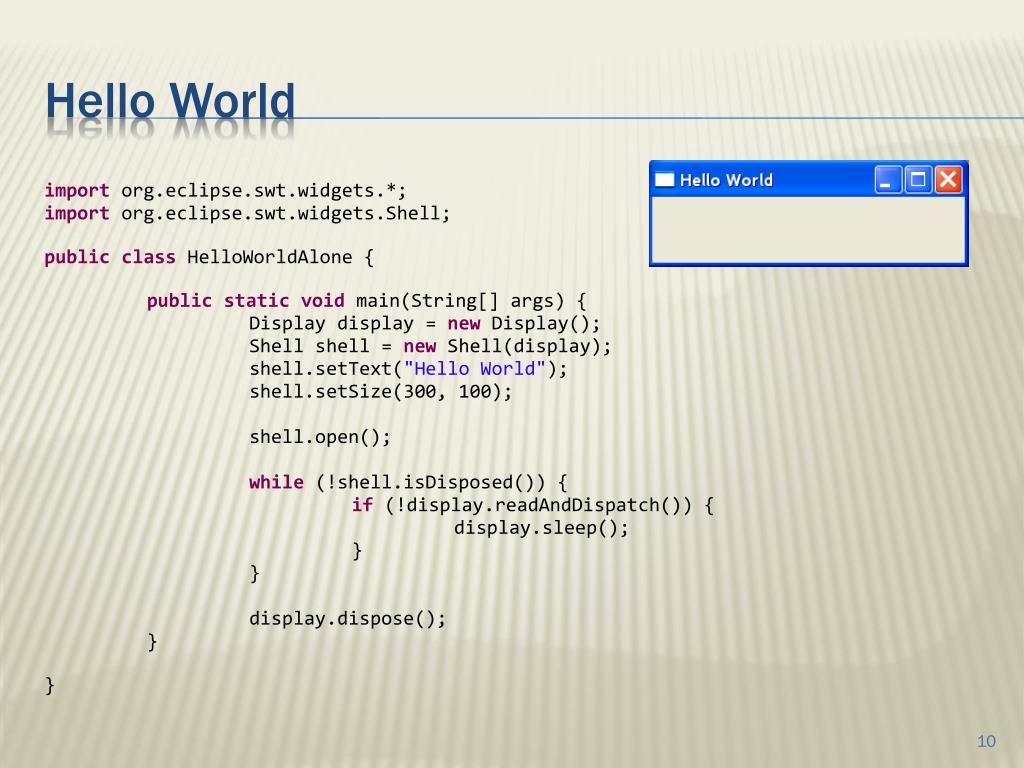Maximize the Hello World window
Screen dimensions: 1024x768
point(918,179)
